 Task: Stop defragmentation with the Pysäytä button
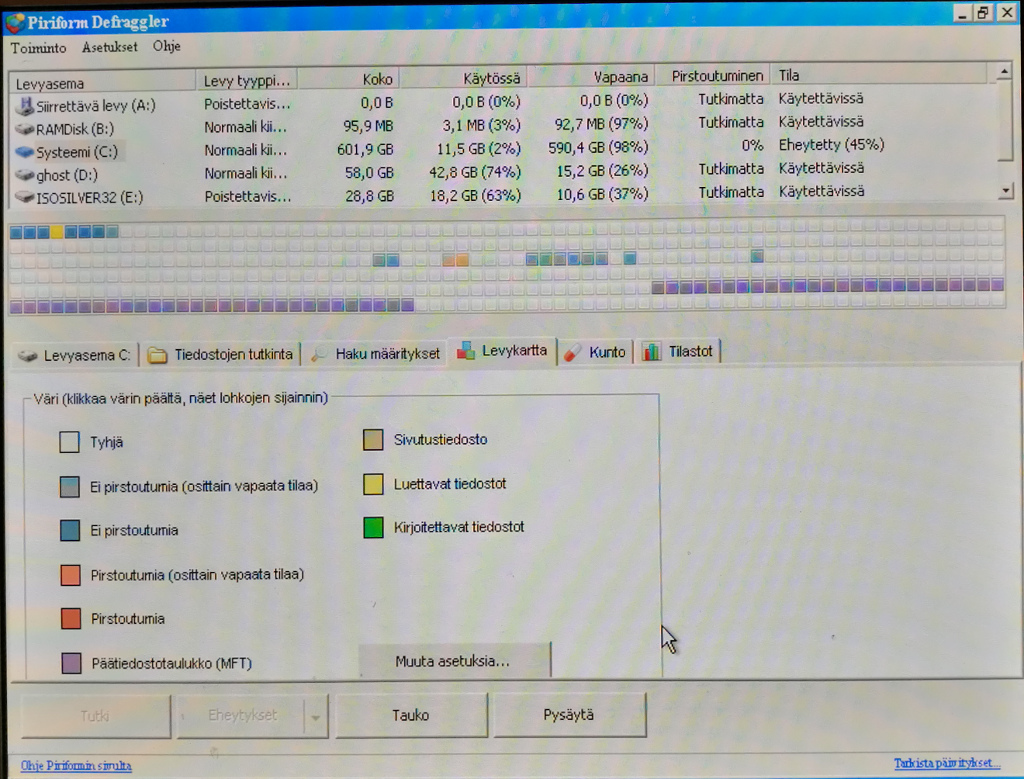(569, 715)
